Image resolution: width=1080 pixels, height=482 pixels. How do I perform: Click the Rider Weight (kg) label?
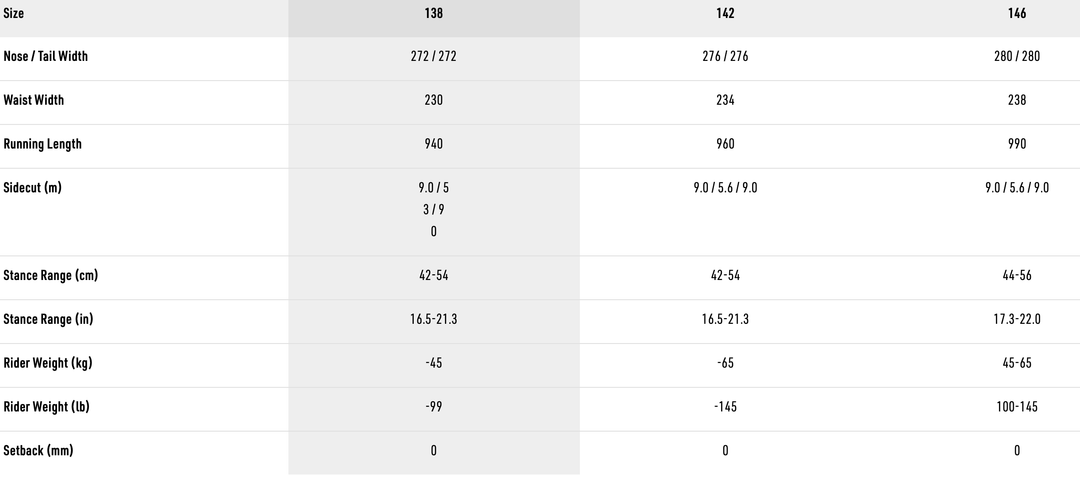coord(48,363)
